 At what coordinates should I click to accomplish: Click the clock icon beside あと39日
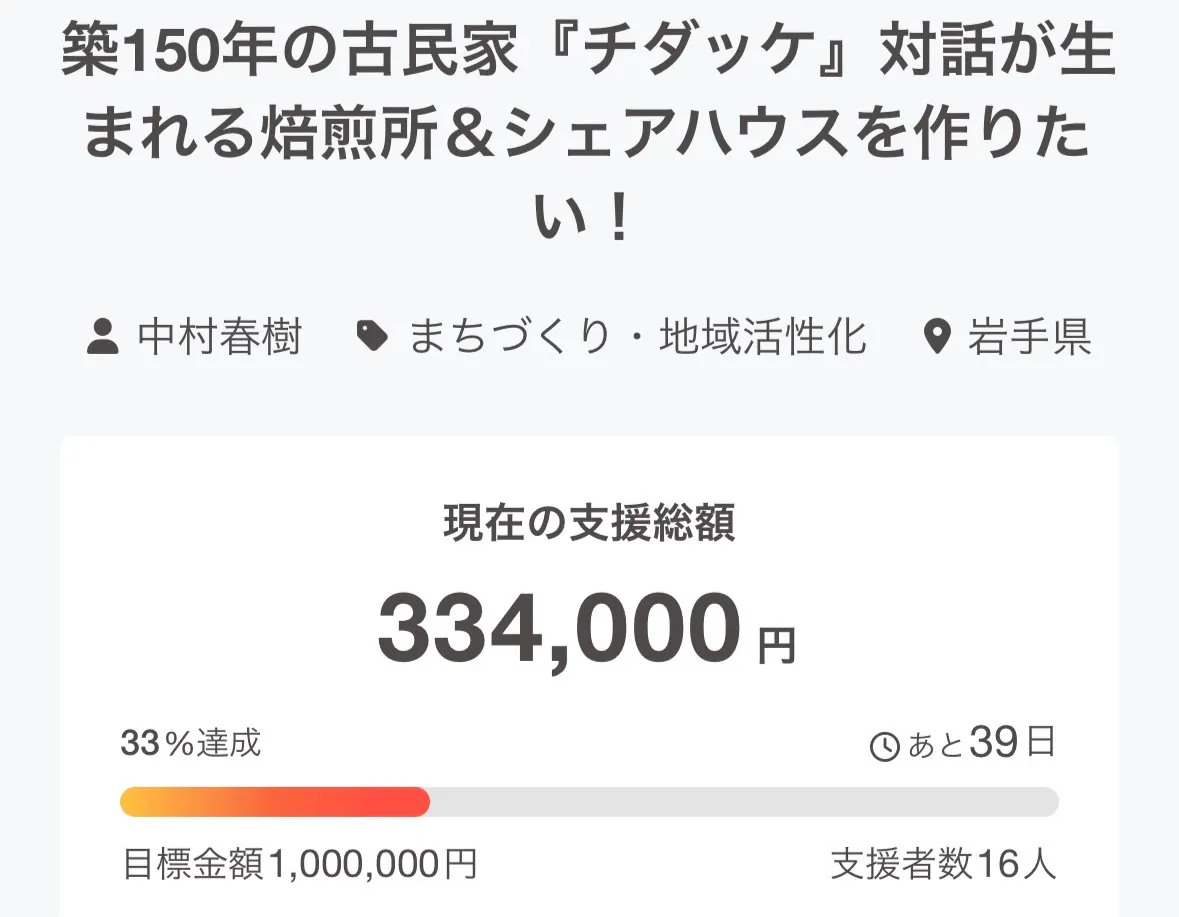point(885,746)
